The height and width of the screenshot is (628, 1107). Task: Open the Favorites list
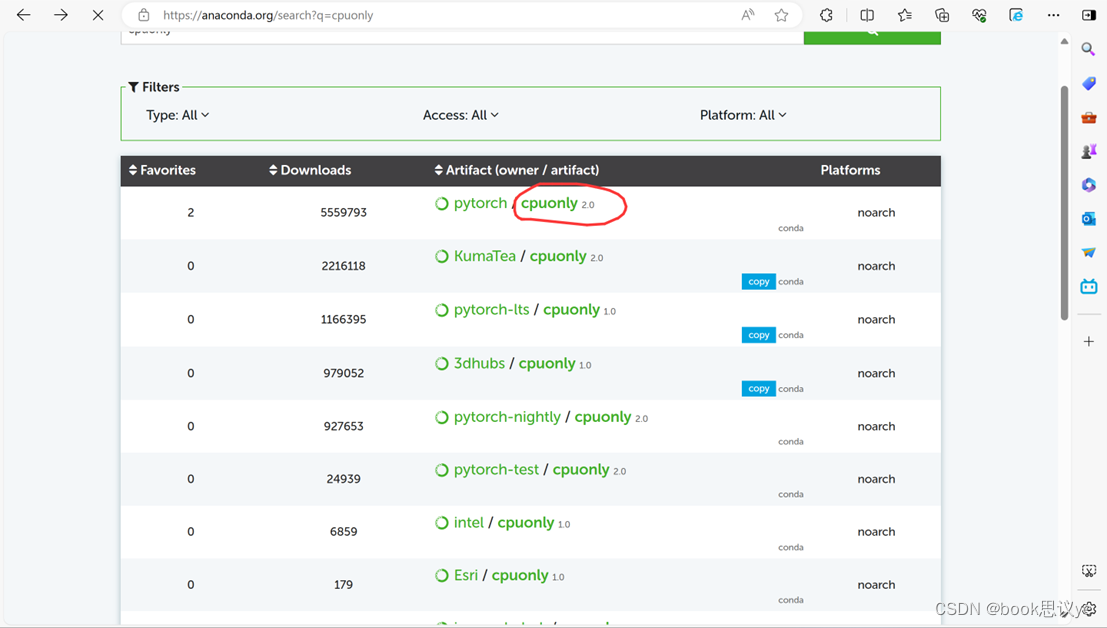click(904, 15)
